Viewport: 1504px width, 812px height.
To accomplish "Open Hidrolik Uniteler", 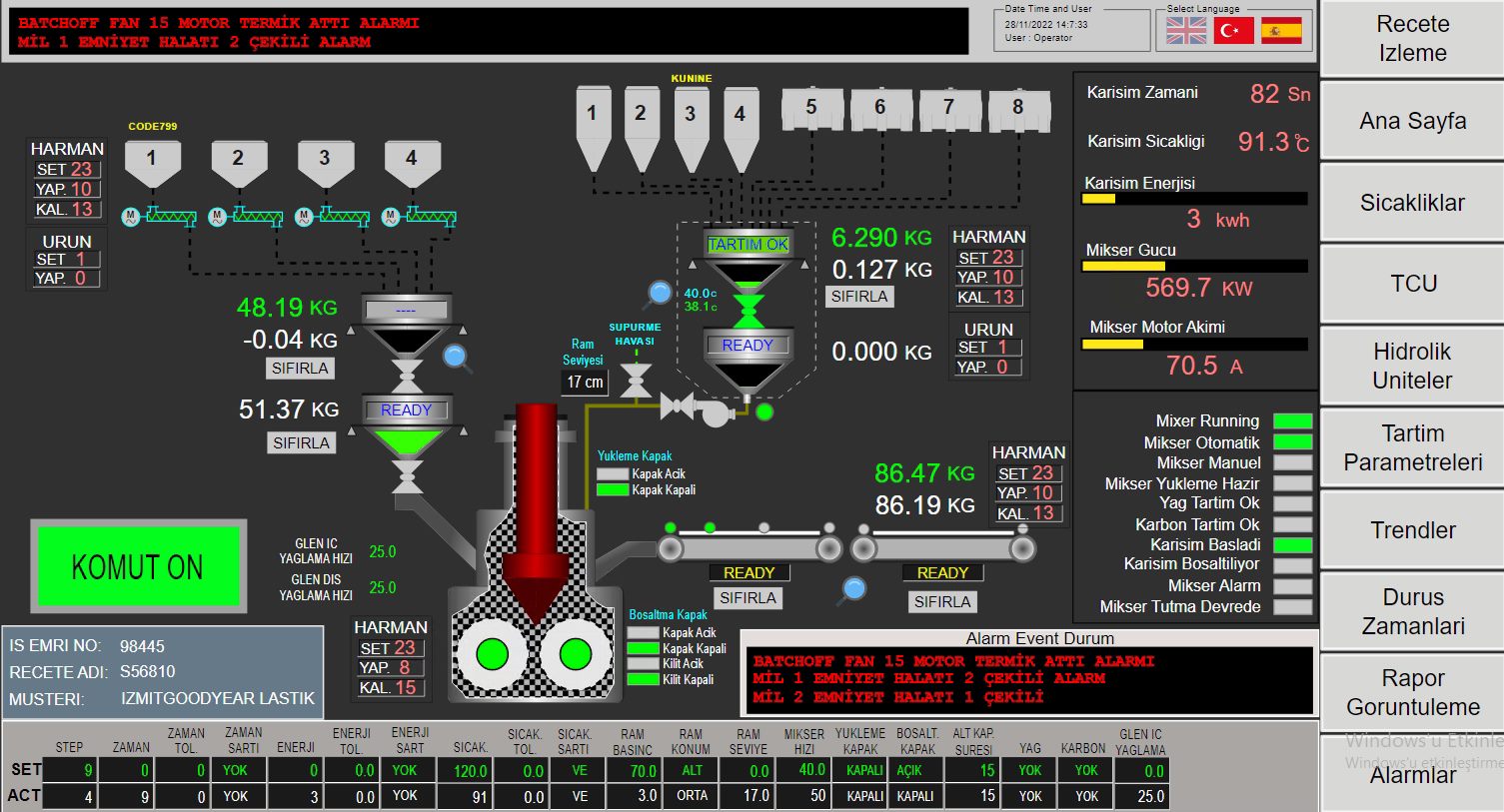I will tap(1412, 366).
